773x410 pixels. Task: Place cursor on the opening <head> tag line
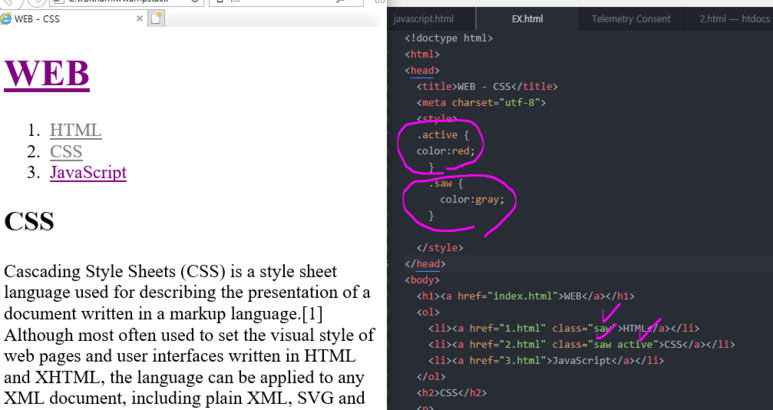pos(422,70)
